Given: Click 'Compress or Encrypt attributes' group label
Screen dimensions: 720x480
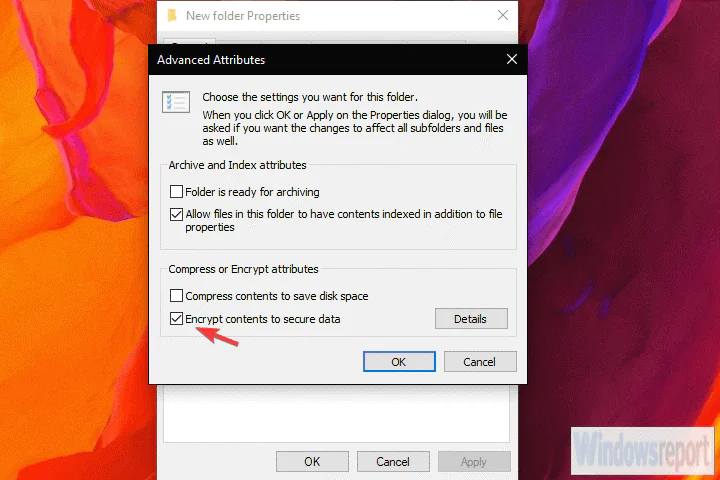Looking at the screenshot, I should tap(243, 269).
